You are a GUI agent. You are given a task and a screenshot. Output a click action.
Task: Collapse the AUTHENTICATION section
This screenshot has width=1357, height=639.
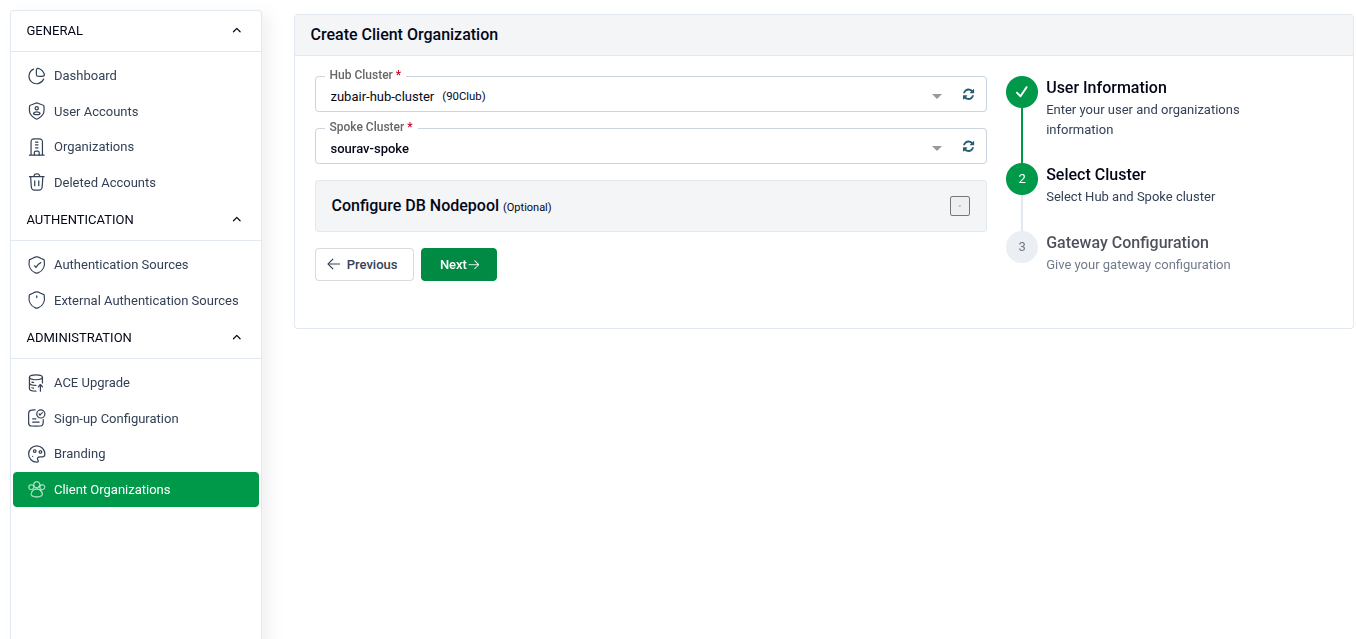(x=236, y=219)
